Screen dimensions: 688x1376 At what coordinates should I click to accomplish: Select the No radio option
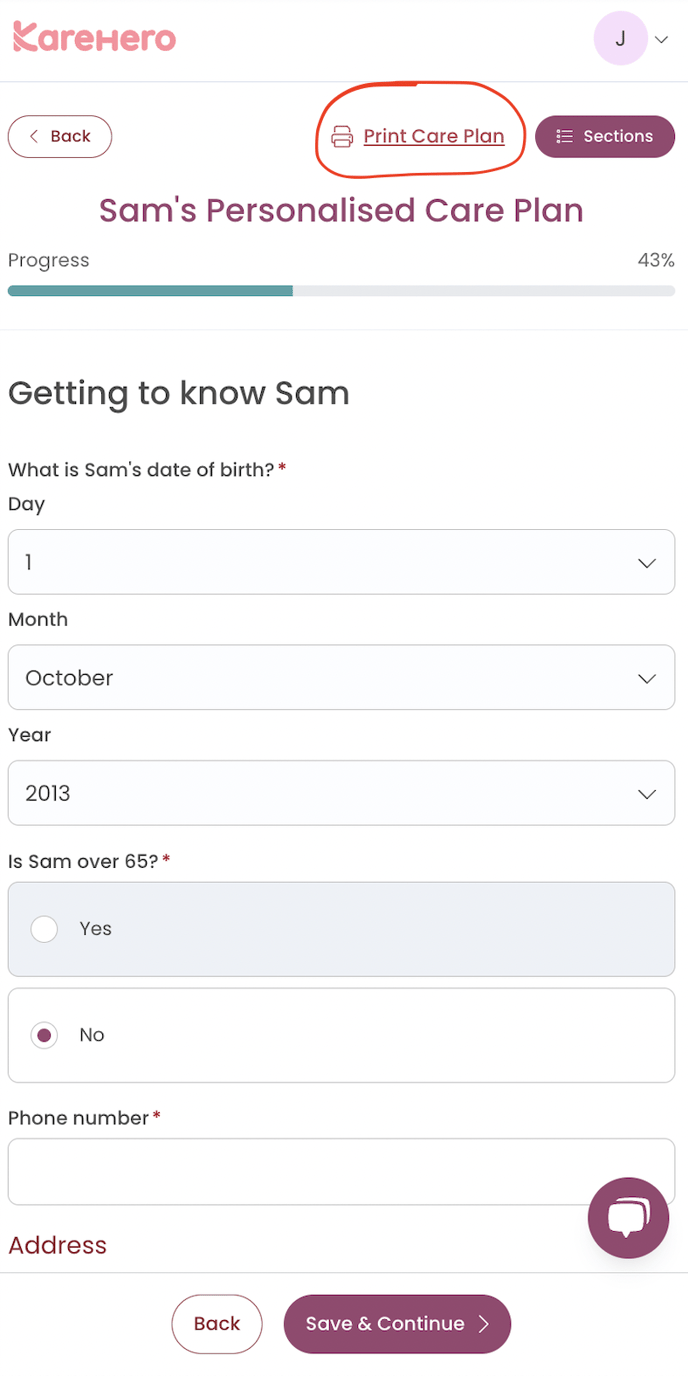click(44, 1035)
